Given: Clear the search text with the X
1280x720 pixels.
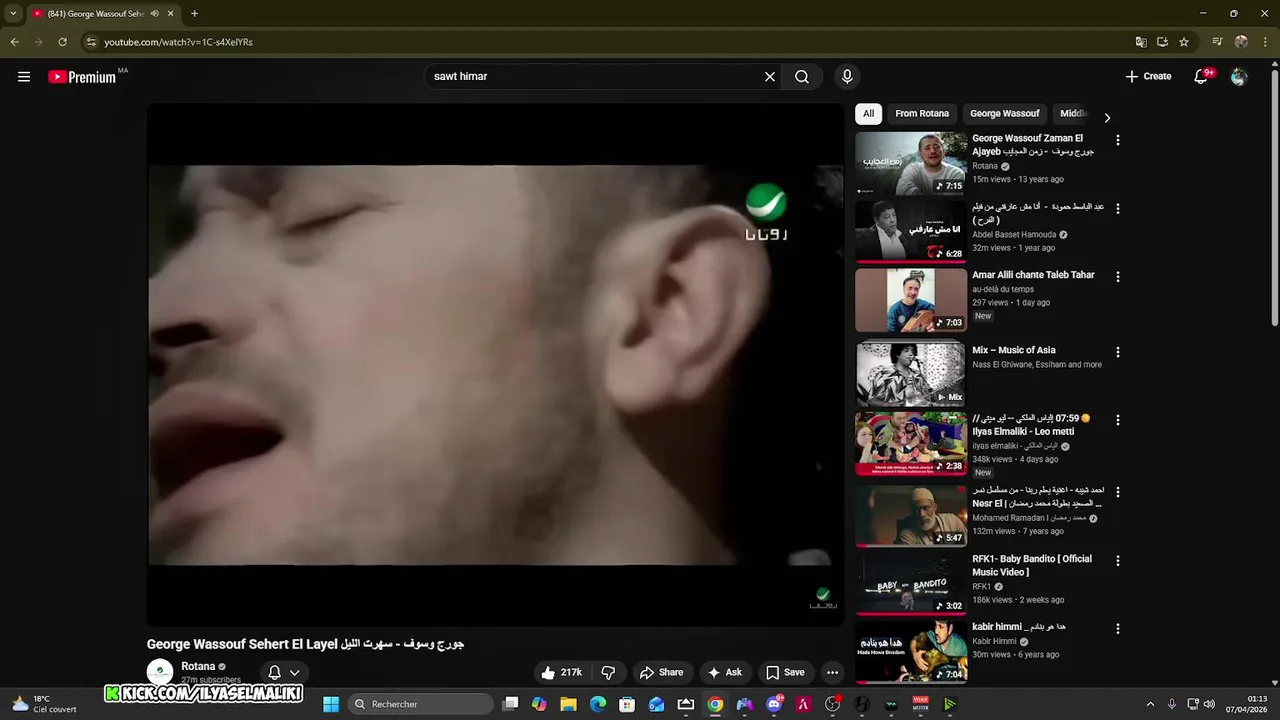Looking at the screenshot, I should point(770,77).
